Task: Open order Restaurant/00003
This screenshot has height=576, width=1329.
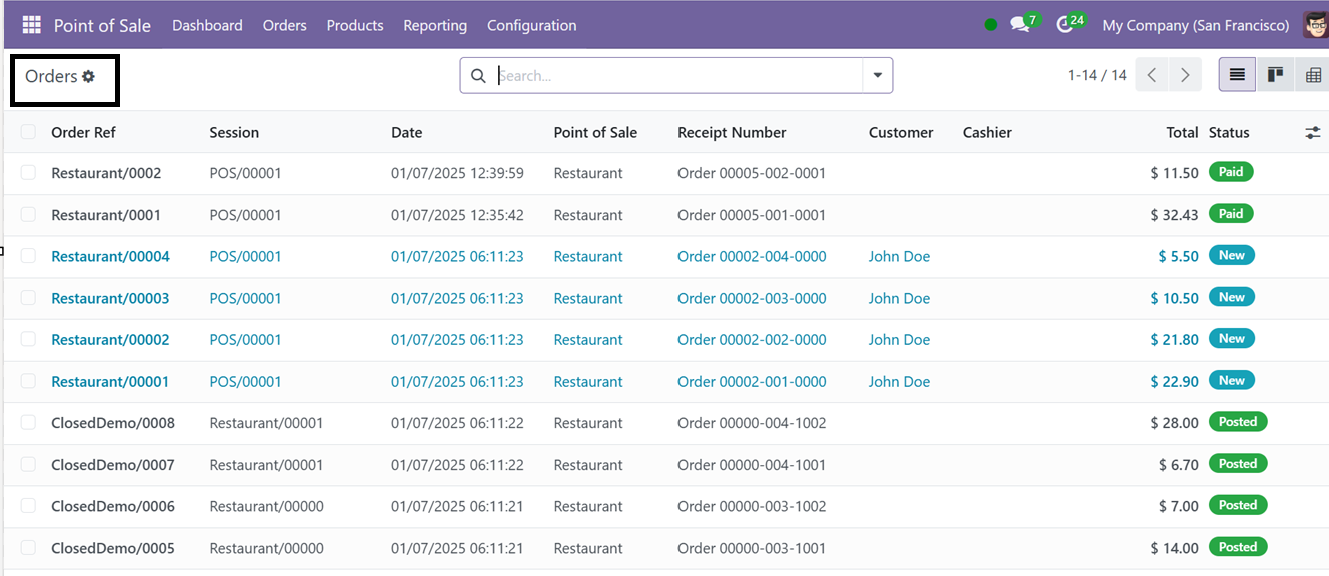Action: click(x=110, y=298)
